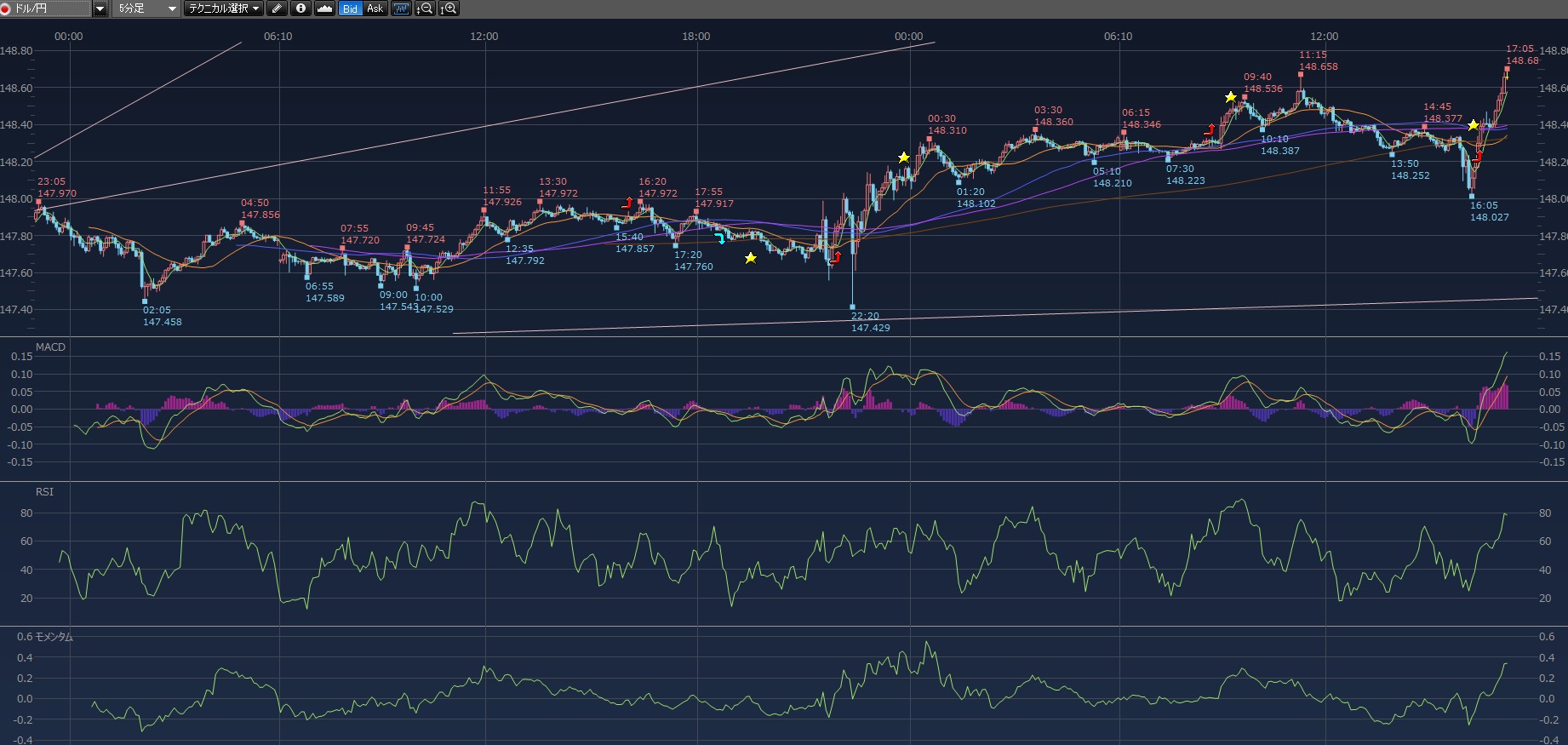1568x745 pixels.
Task: Click the mountain area chart icon
Action: click(x=324, y=9)
